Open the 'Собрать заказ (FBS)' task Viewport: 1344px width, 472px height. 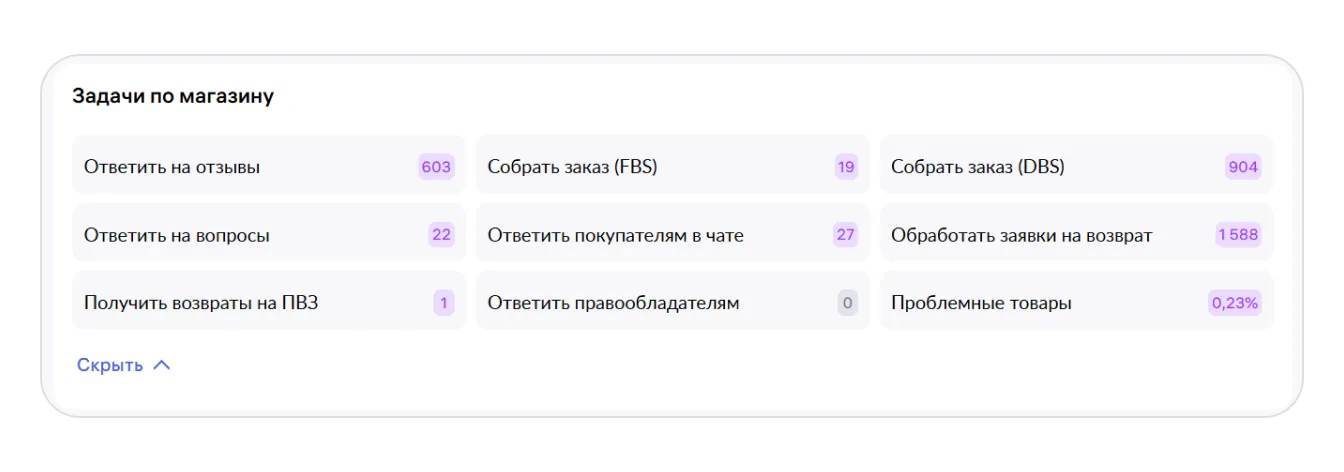tap(573, 167)
